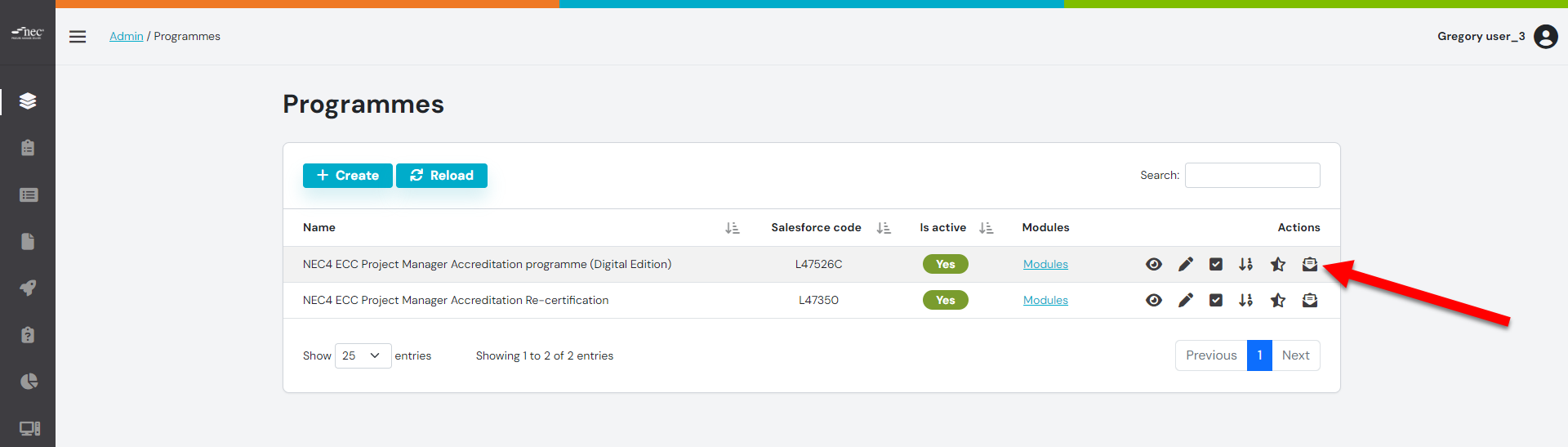Click checkbox icon for Digital Edition programme

(1216, 264)
